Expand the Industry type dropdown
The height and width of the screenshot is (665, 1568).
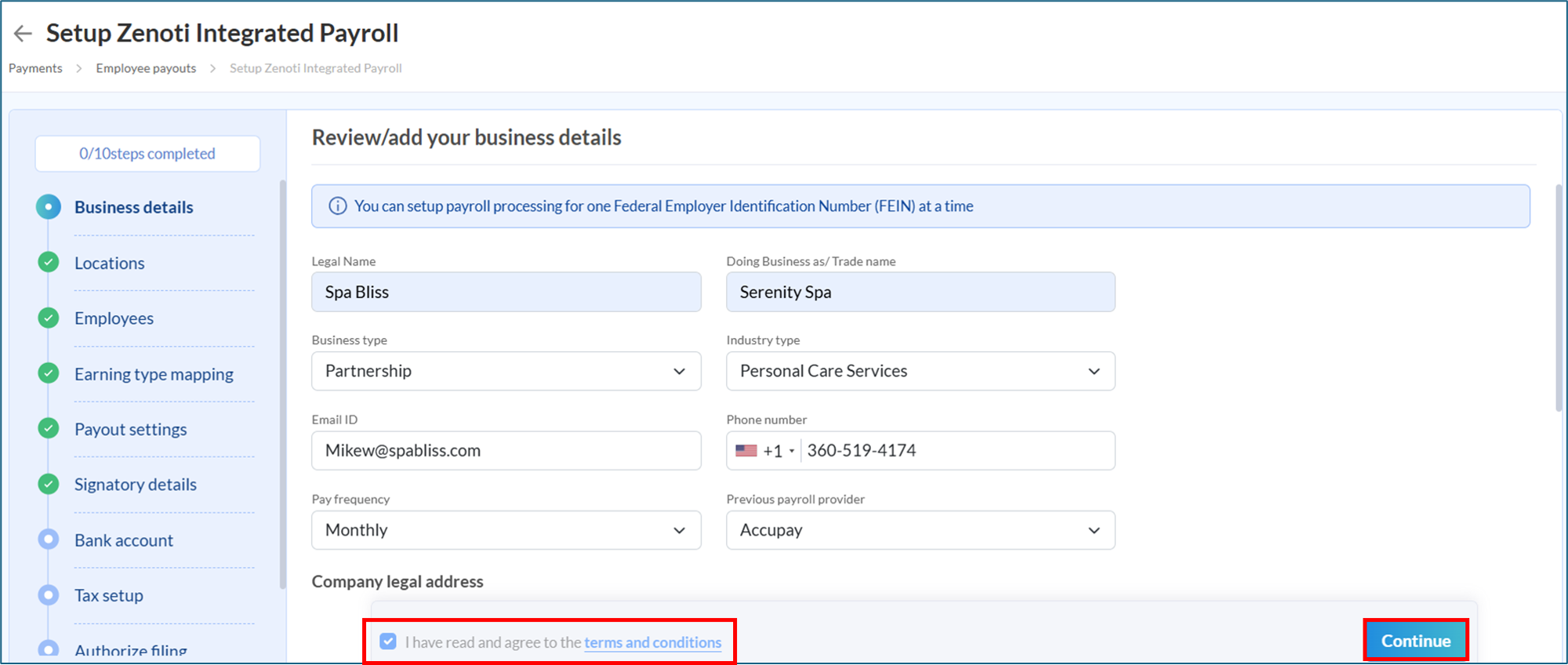click(920, 371)
